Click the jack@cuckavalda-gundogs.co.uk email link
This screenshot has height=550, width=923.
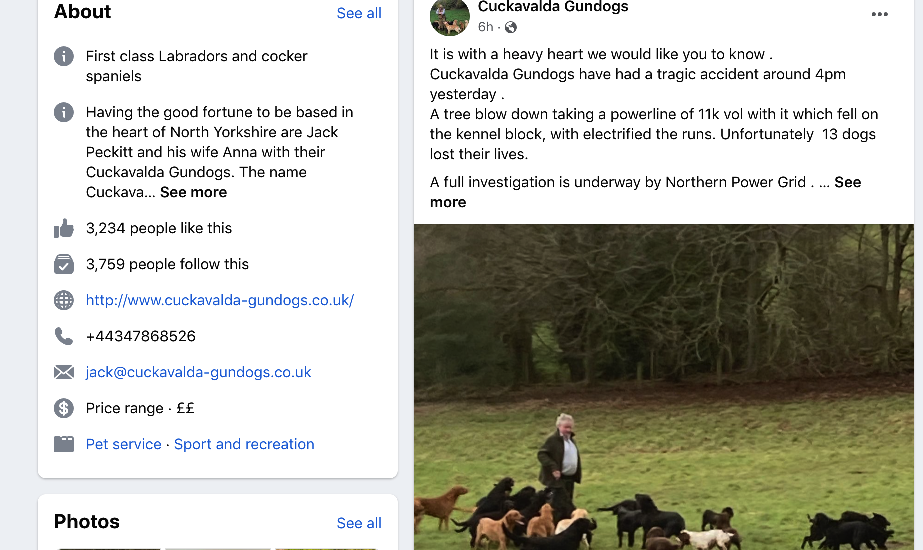pos(198,372)
